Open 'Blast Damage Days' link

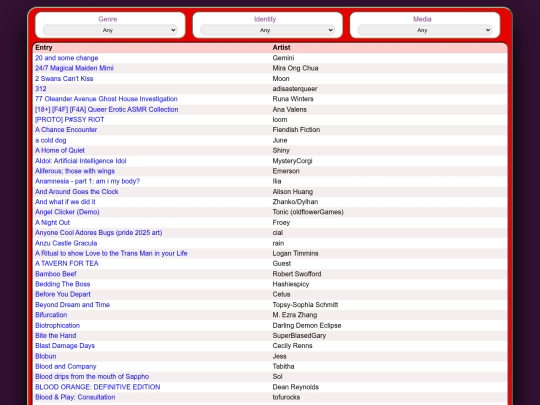tap(65, 346)
